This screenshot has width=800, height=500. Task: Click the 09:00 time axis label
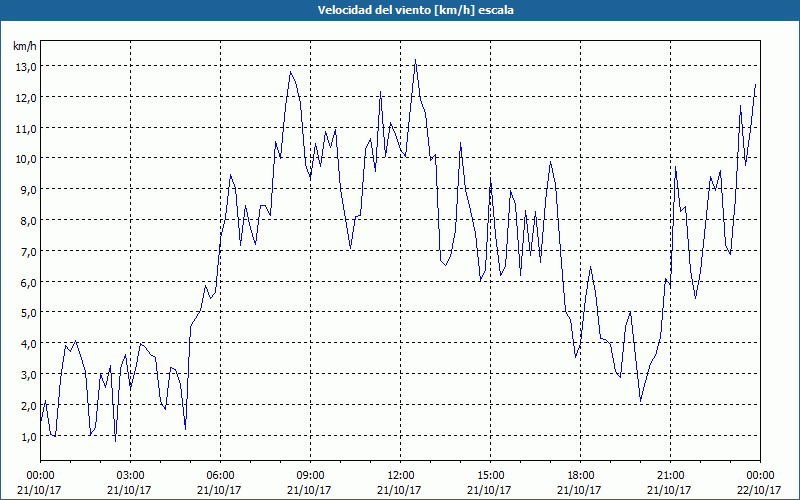(310, 476)
